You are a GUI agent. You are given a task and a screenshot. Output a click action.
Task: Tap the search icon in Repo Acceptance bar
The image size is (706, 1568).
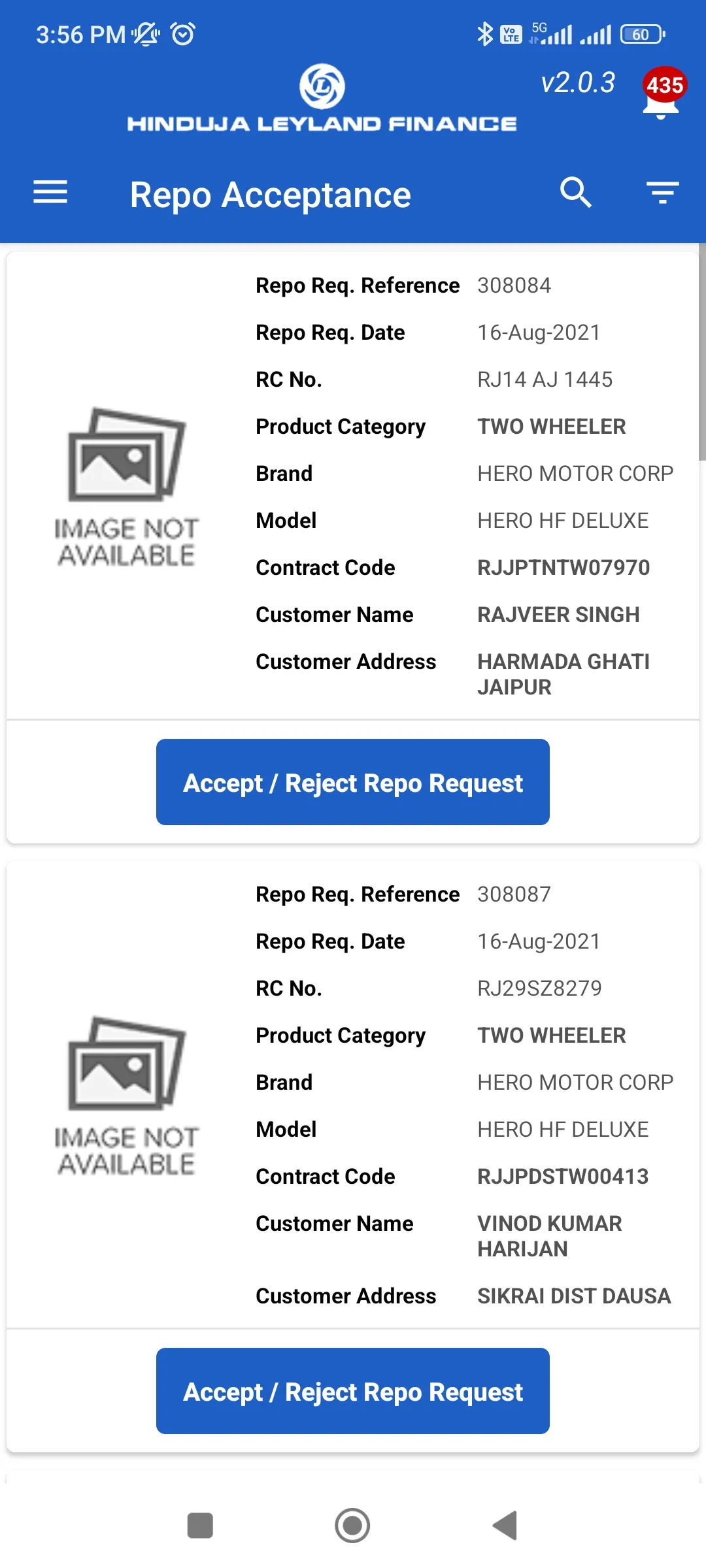point(576,193)
